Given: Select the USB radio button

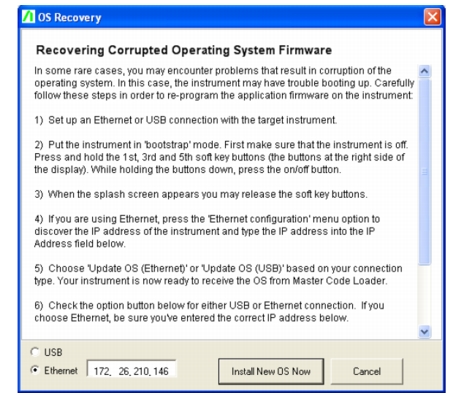Looking at the screenshot, I should coord(35,352).
